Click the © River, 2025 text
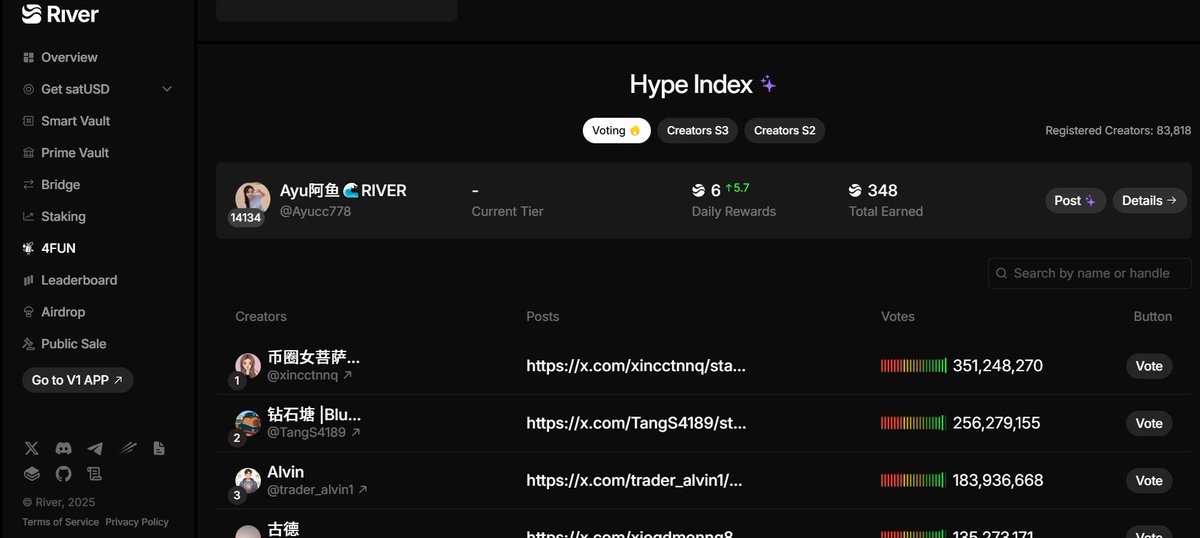The width and height of the screenshot is (1200, 538). (x=59, y=503)
